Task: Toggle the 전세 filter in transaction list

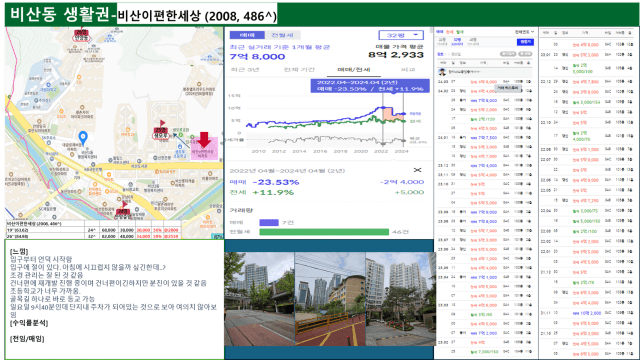Action: click(449, 32)
